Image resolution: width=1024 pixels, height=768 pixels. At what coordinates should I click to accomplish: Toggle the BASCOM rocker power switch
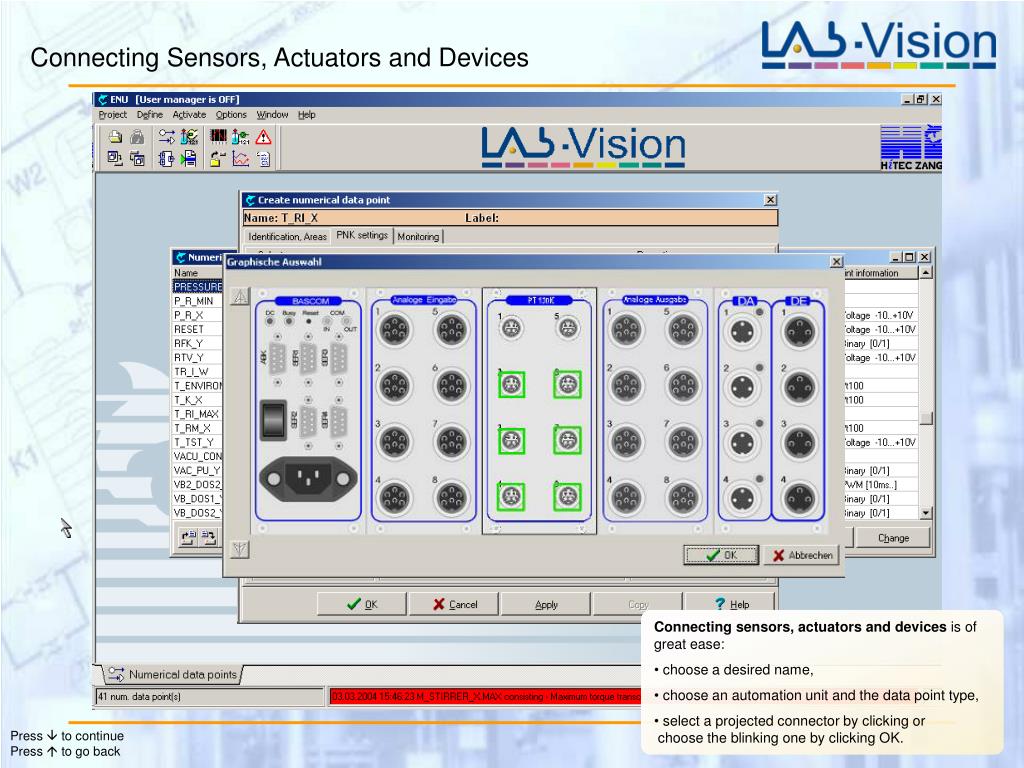(274, 420)
